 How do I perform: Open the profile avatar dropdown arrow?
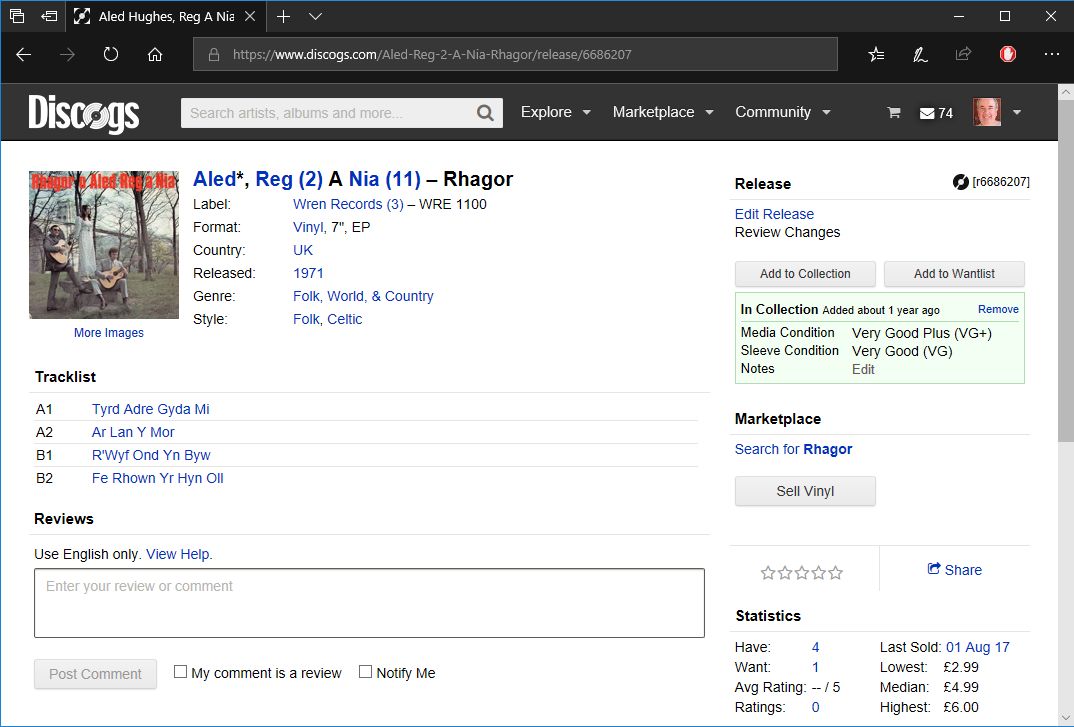pos(1017,112)
